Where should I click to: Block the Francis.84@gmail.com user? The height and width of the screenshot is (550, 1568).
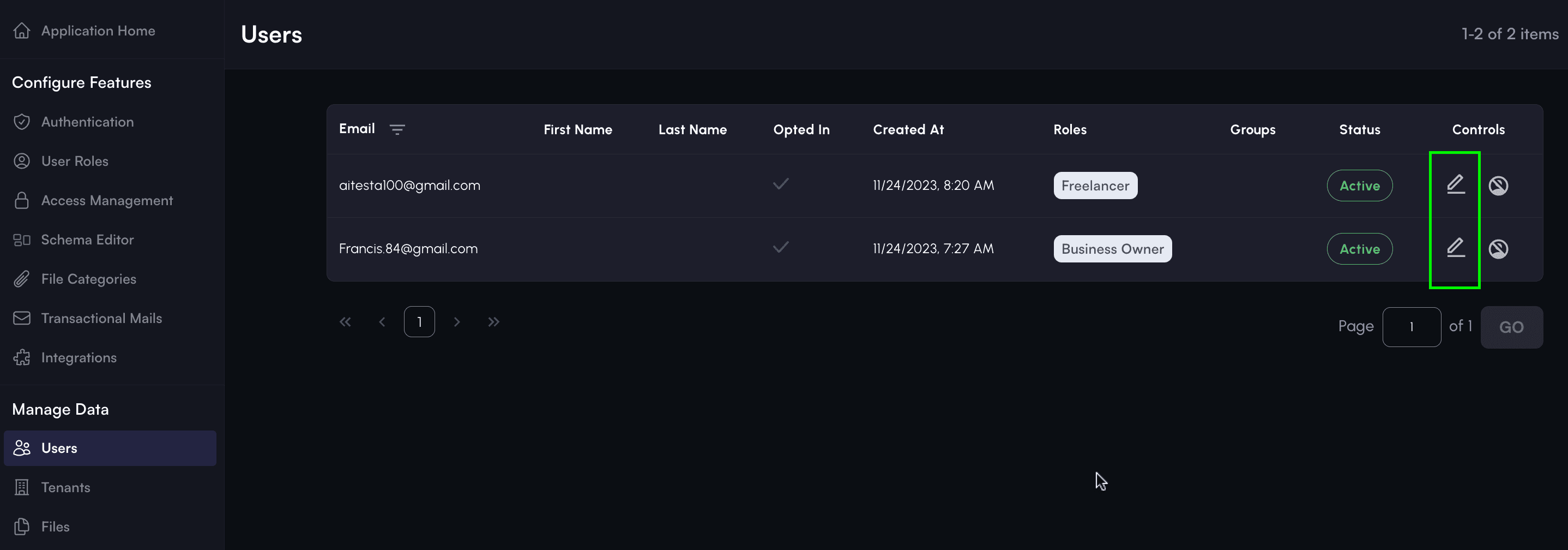[x=1498, y=248]
